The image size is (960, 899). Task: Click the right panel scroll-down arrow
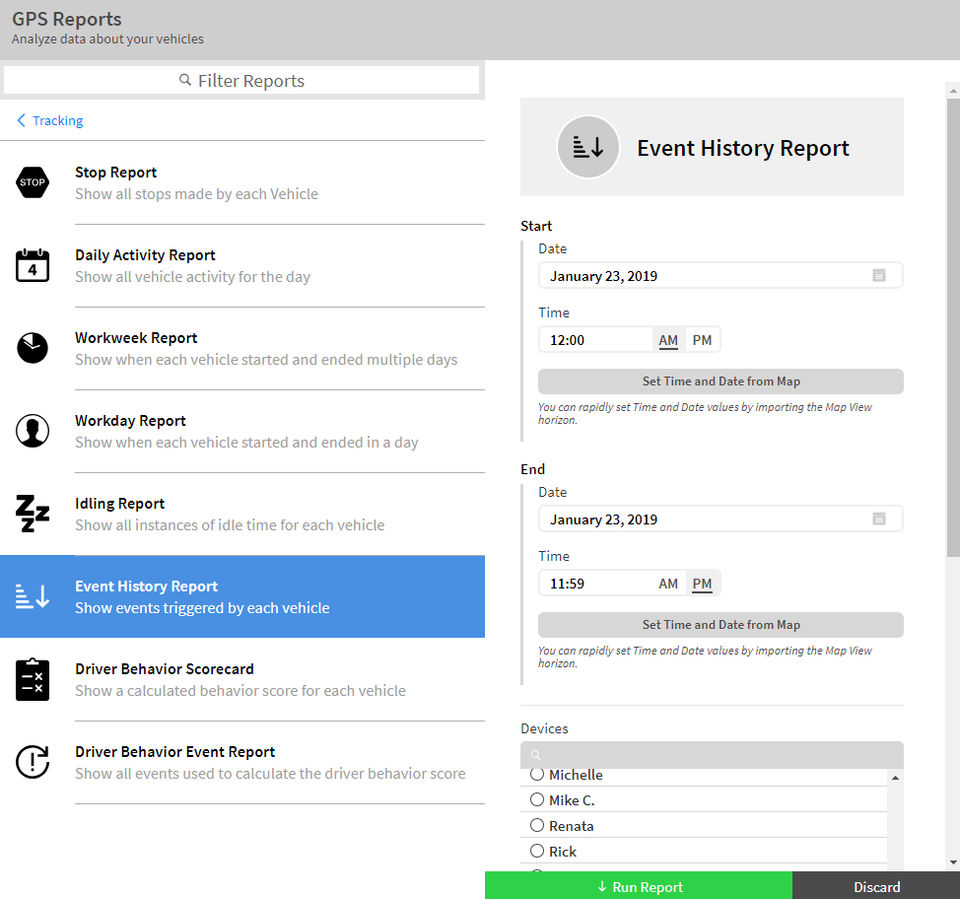[x=953, y=863]
